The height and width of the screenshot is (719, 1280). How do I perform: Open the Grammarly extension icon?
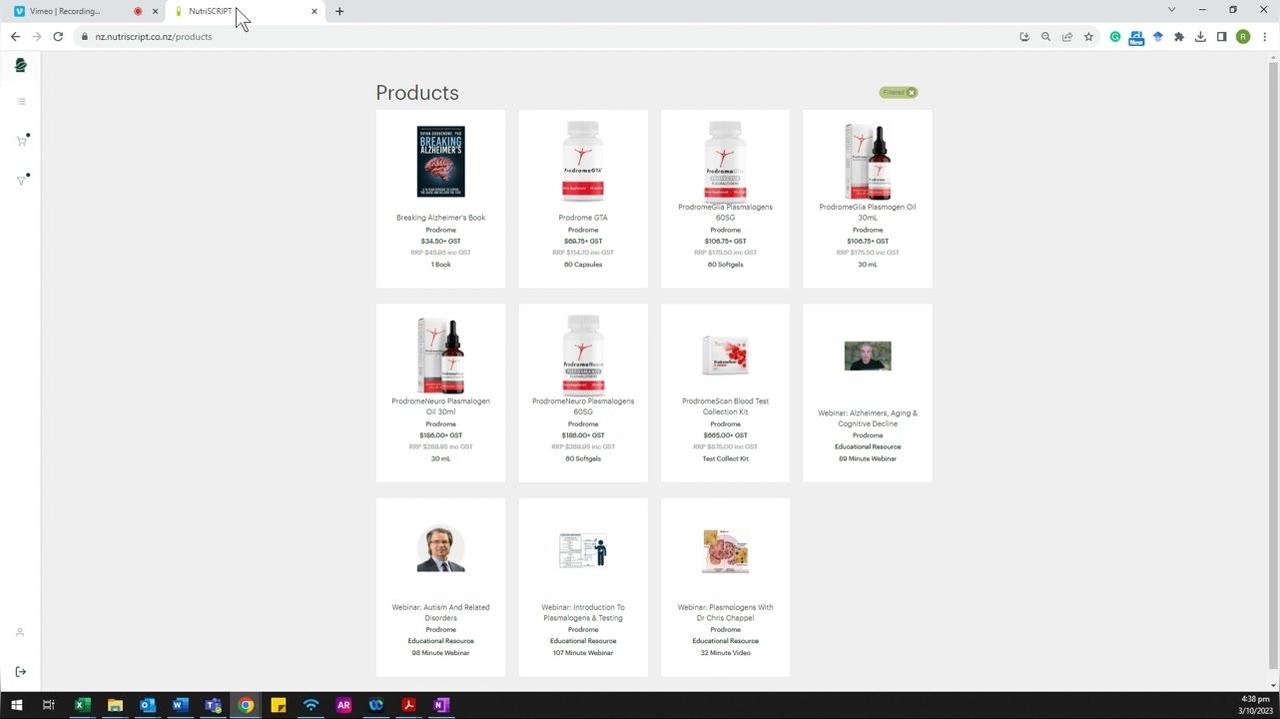click(1115, 37)
